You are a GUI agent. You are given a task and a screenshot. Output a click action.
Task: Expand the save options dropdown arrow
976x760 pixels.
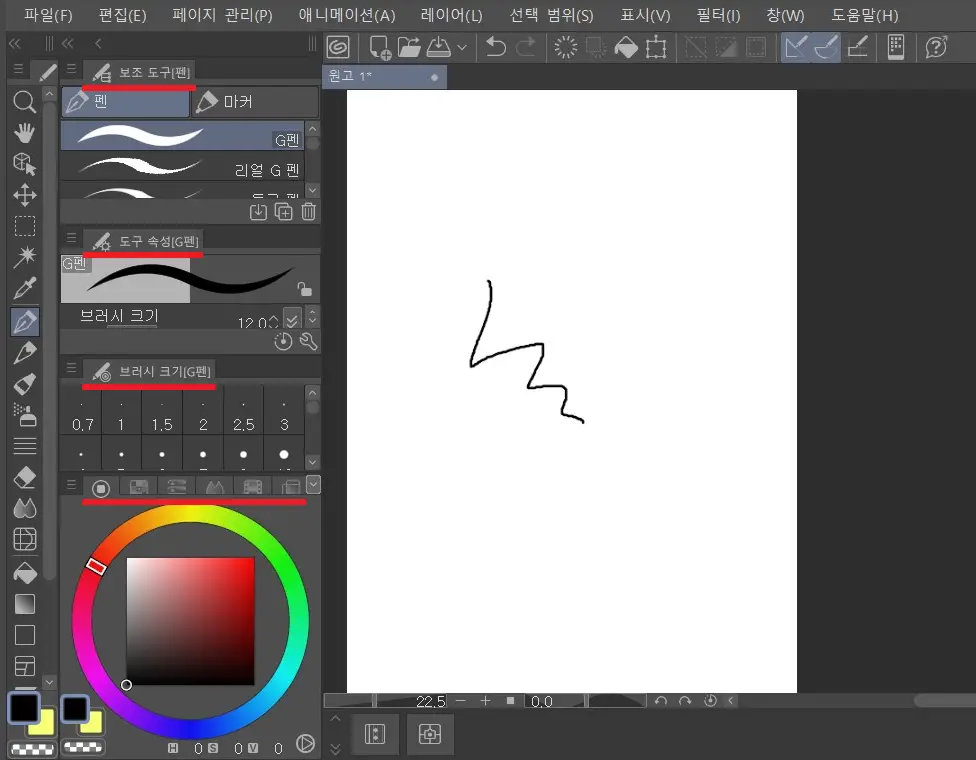(462, 47)
